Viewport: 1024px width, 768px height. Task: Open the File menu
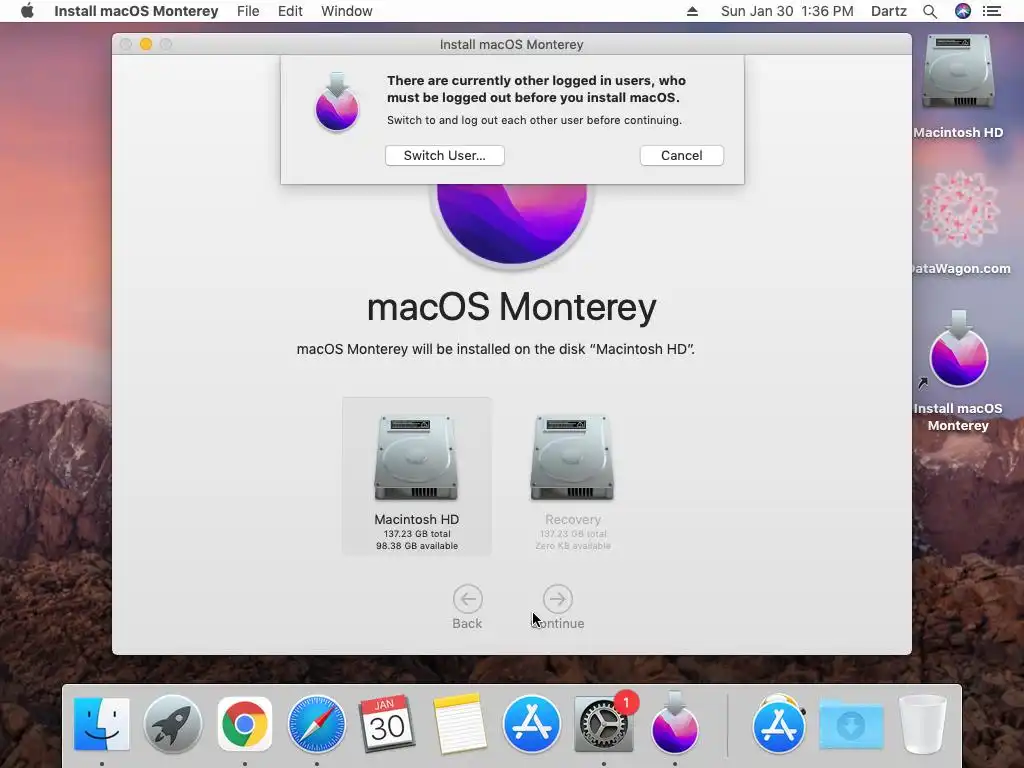[248, 11]
